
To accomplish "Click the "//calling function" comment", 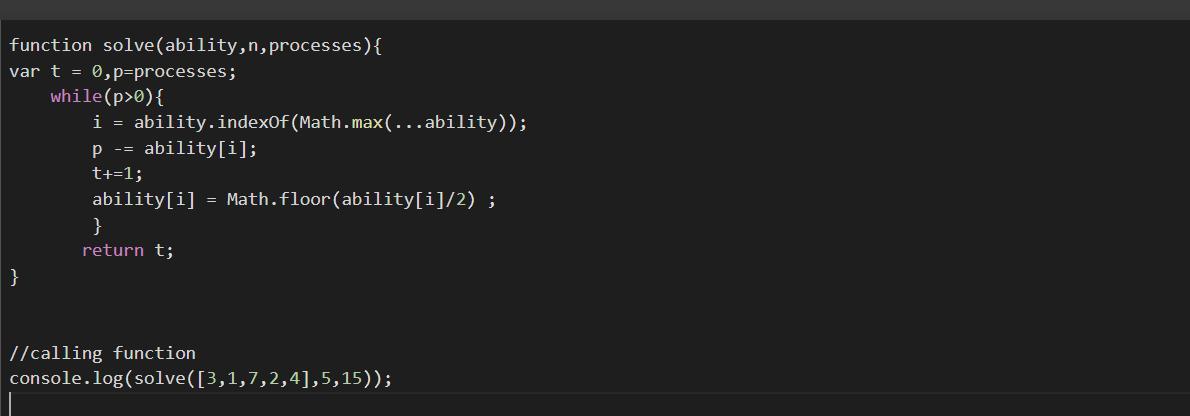I will tap(103, 353).
